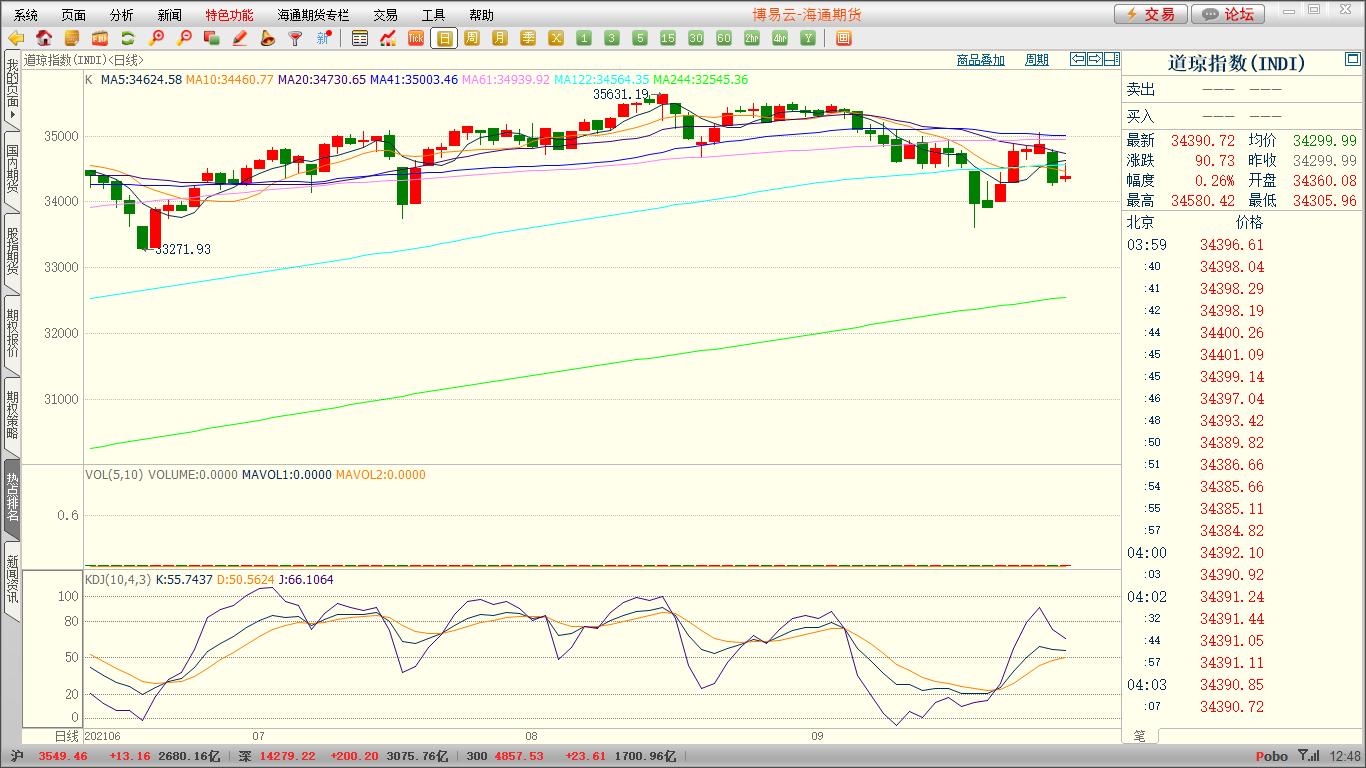Select the Y yearly period
1366x768 pixels.
[808, 38]
